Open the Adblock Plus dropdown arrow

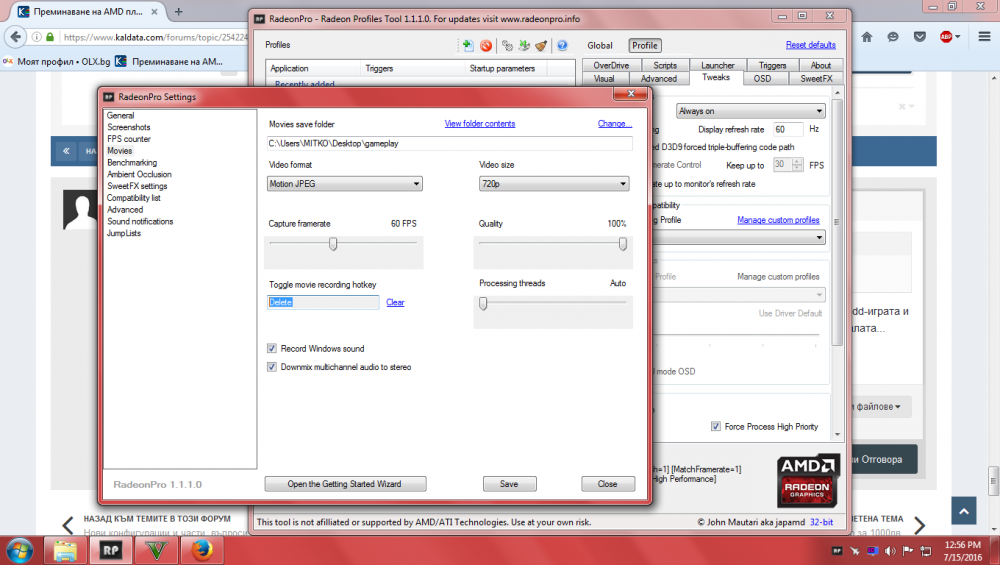pos(958,37)
